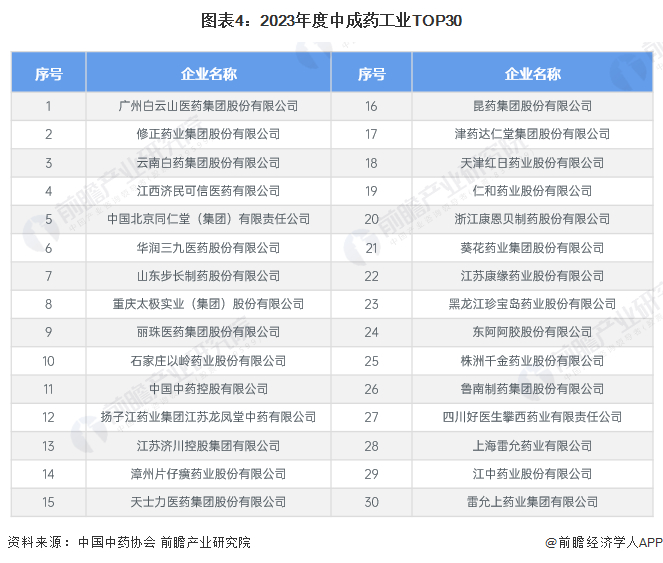Select 东阿阿胶股份有限公司 cell
663x563 pixels.
(532, 332)
